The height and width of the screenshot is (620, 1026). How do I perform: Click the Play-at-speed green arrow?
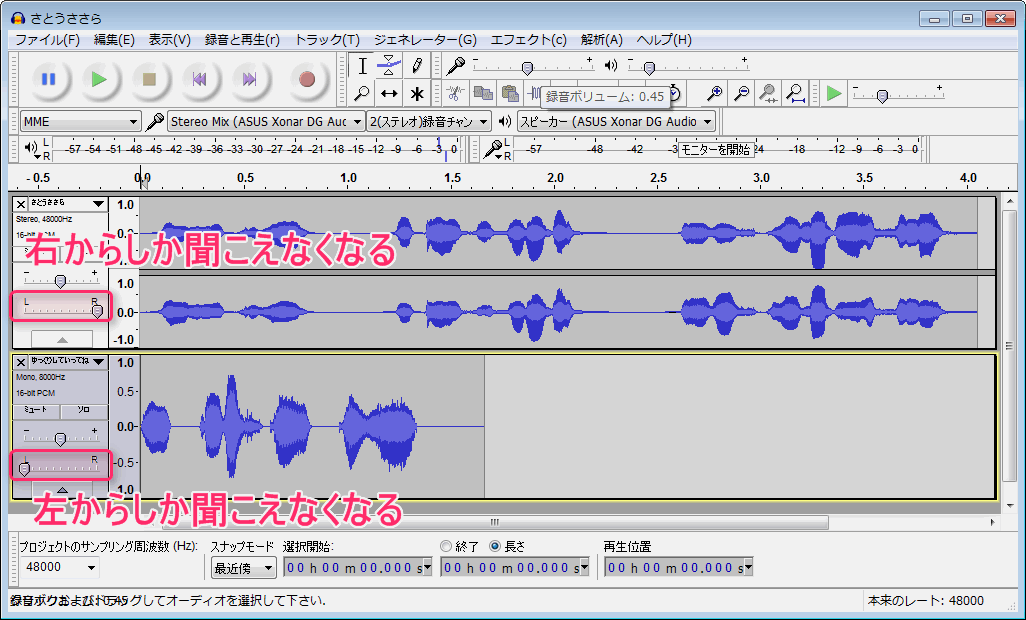[834, 94]
